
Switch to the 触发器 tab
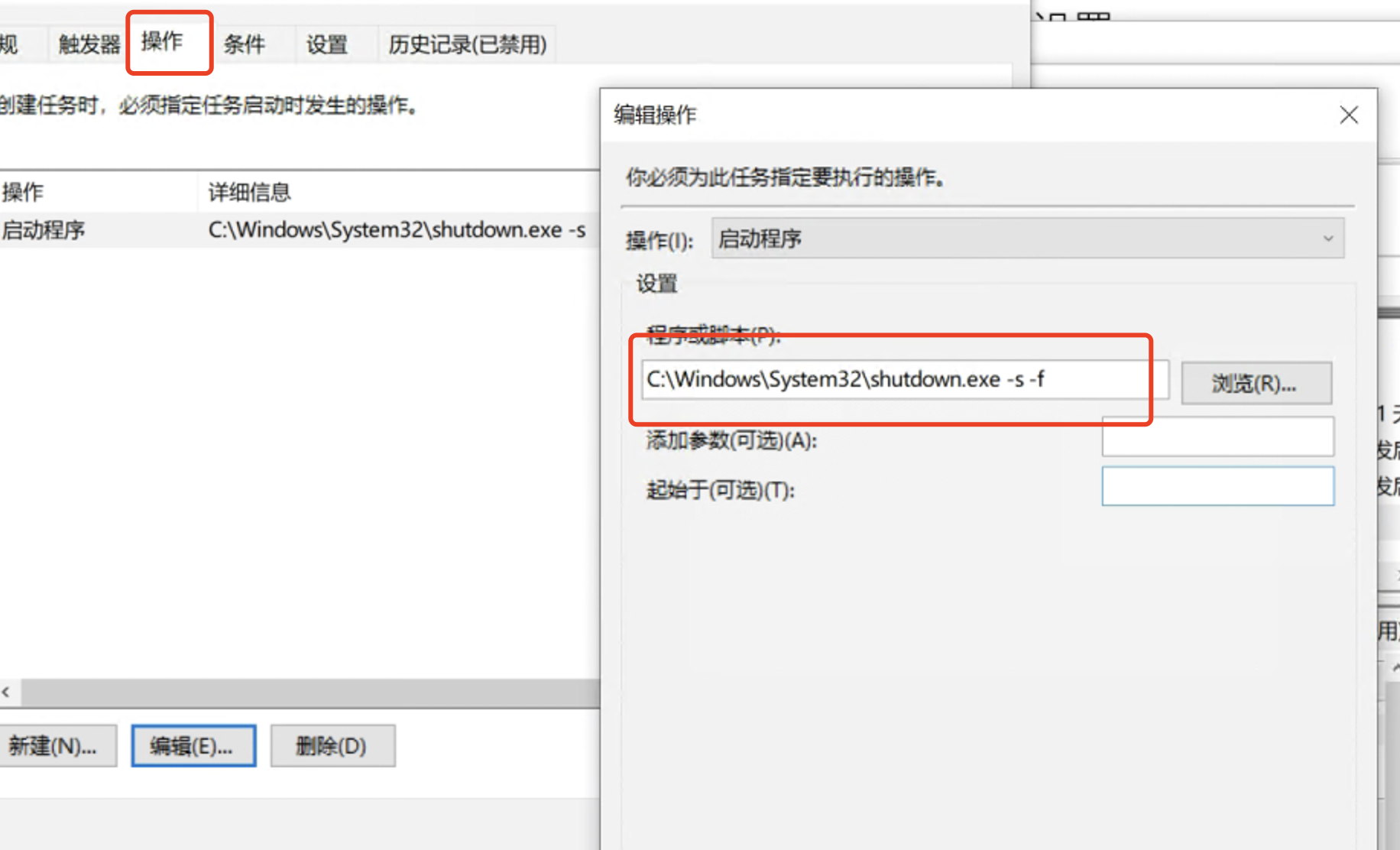point(89,44)
